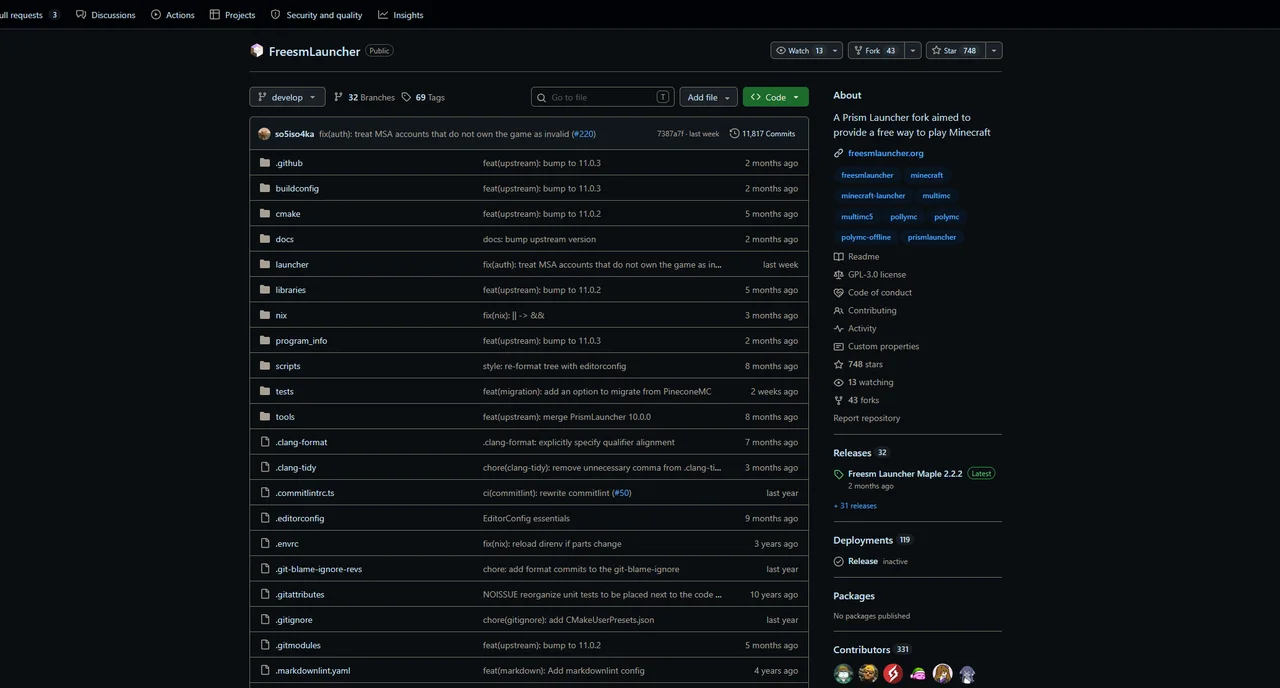Open pull request #220 link
Viewport: 1280px width, 688px height.
[x=583, y=134]
